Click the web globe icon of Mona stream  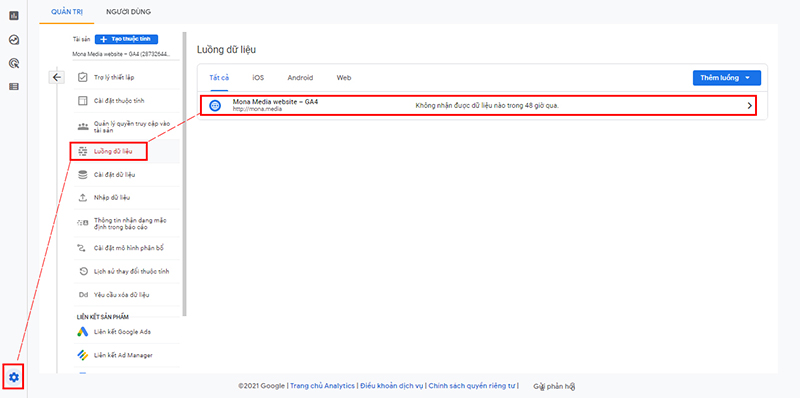tap(215, 106)
